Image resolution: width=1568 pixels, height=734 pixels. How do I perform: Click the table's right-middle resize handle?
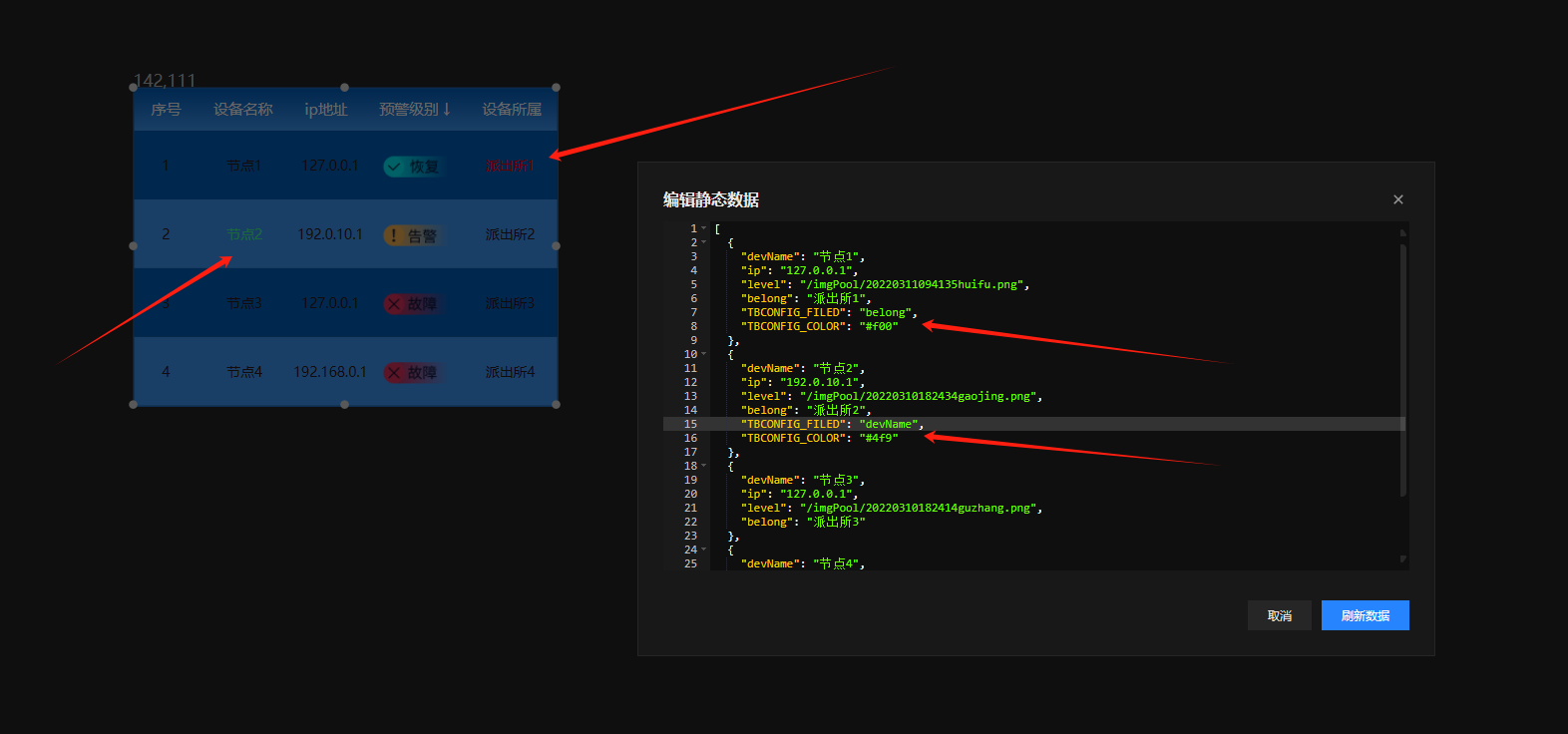tap(556, 245)
